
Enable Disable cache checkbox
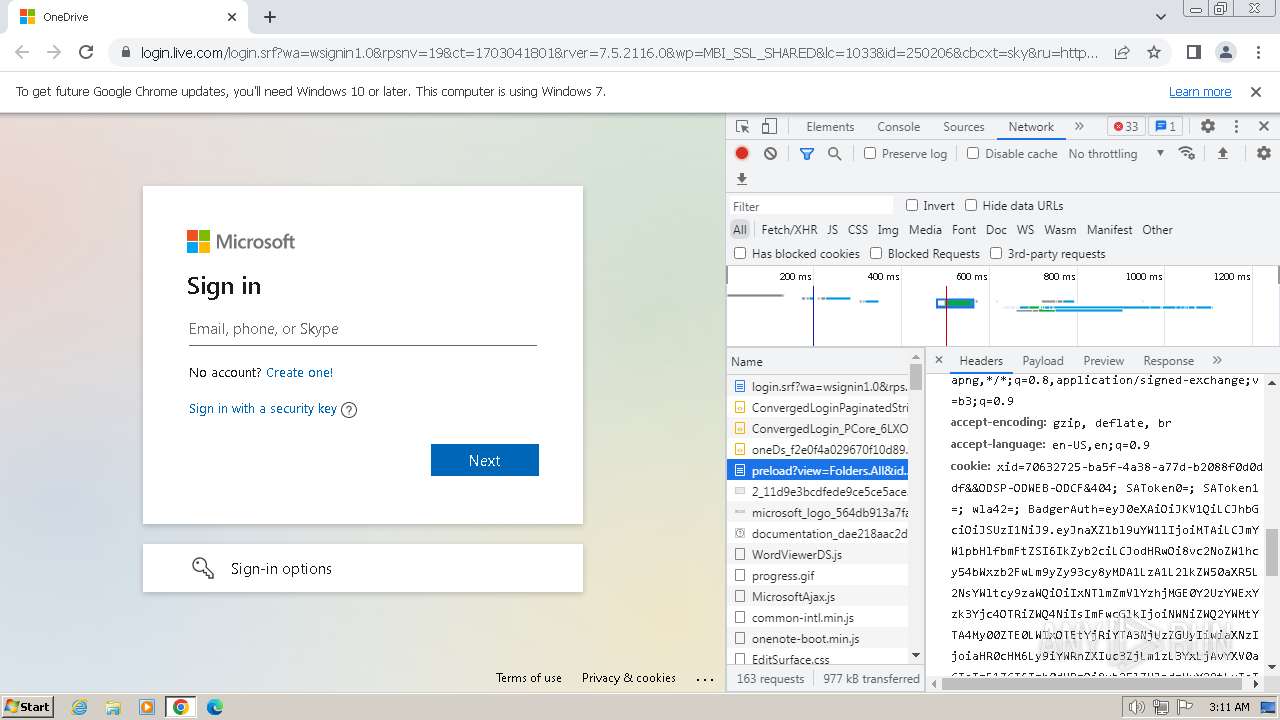point(973,153)
